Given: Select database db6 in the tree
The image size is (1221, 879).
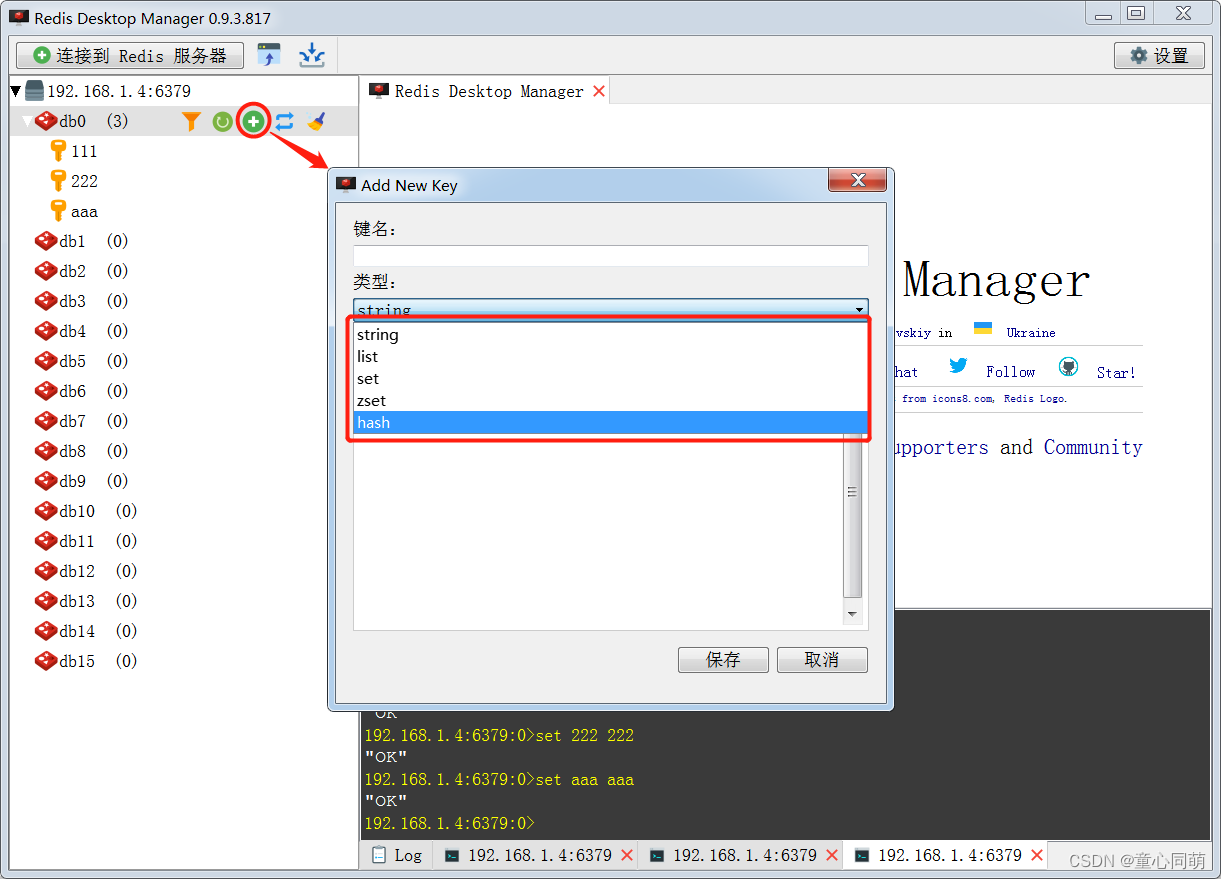Looking at the screenshot, I should pos(73,391).
